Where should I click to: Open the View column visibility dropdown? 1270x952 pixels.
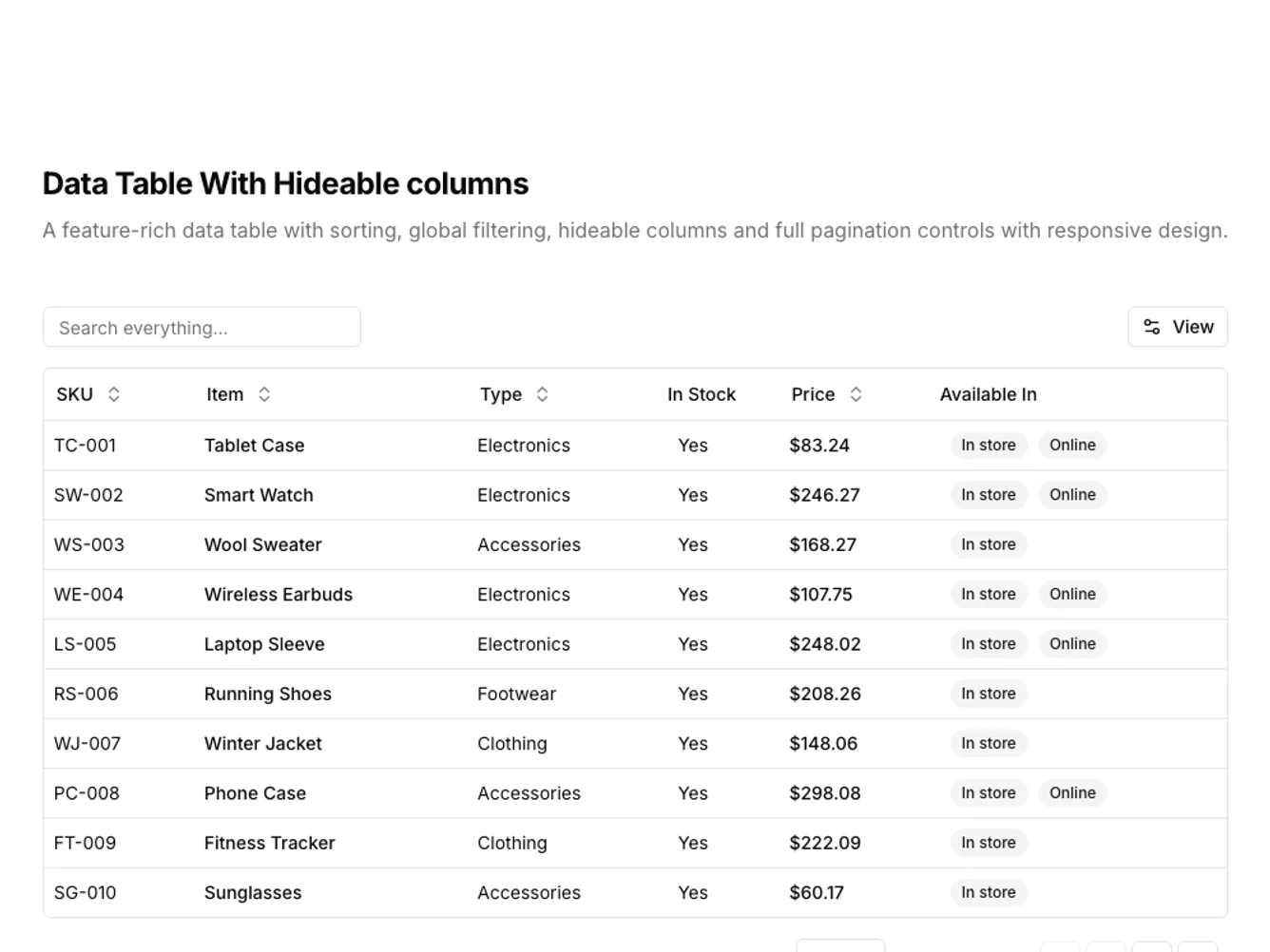[x=1178, y=326]
